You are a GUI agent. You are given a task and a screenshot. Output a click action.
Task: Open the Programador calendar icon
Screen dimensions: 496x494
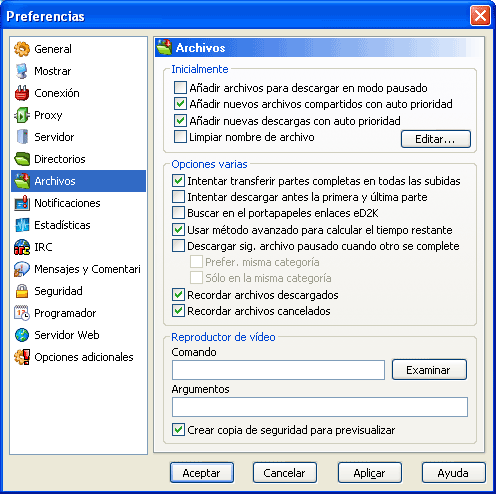pyautogui.click(x=22, y=313)
